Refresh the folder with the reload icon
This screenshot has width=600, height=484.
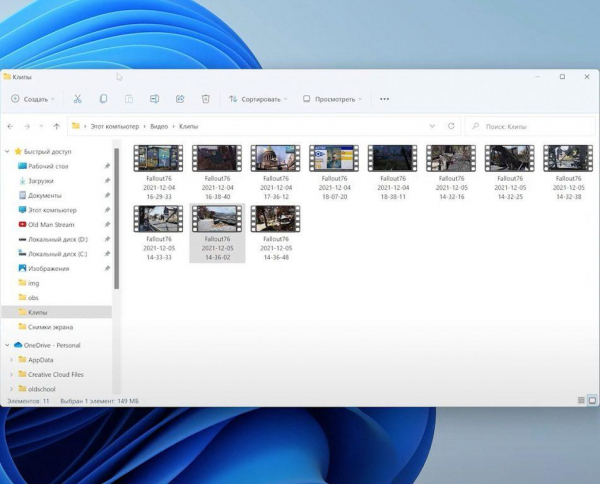pyautogui.click(x=451, y=126)
